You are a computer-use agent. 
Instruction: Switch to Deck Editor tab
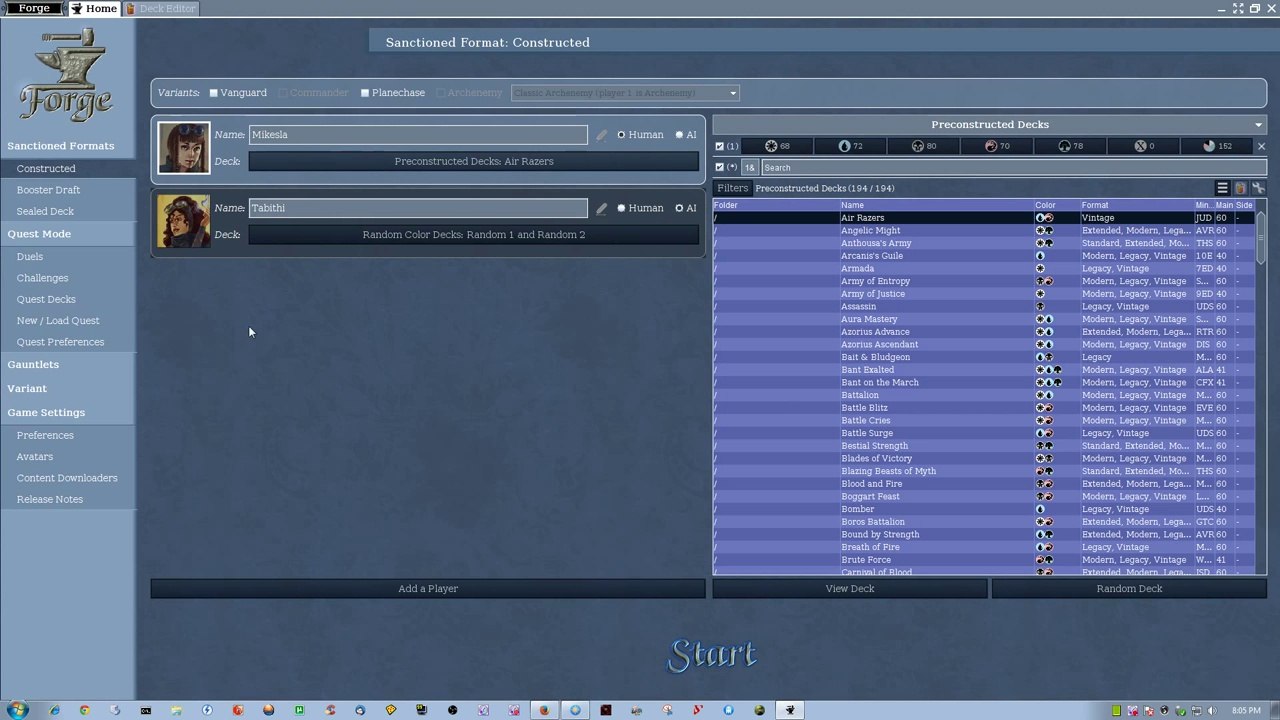point(161,8)
